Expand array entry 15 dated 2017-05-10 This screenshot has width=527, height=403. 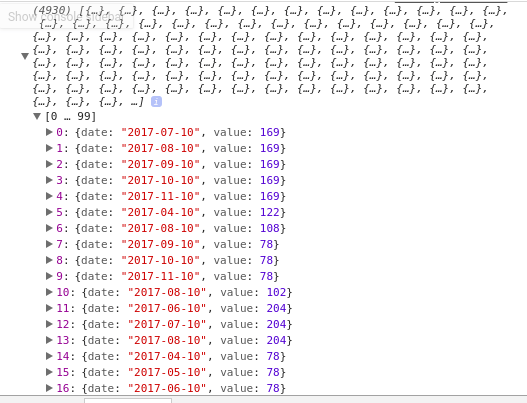click(x=49, y=372)
